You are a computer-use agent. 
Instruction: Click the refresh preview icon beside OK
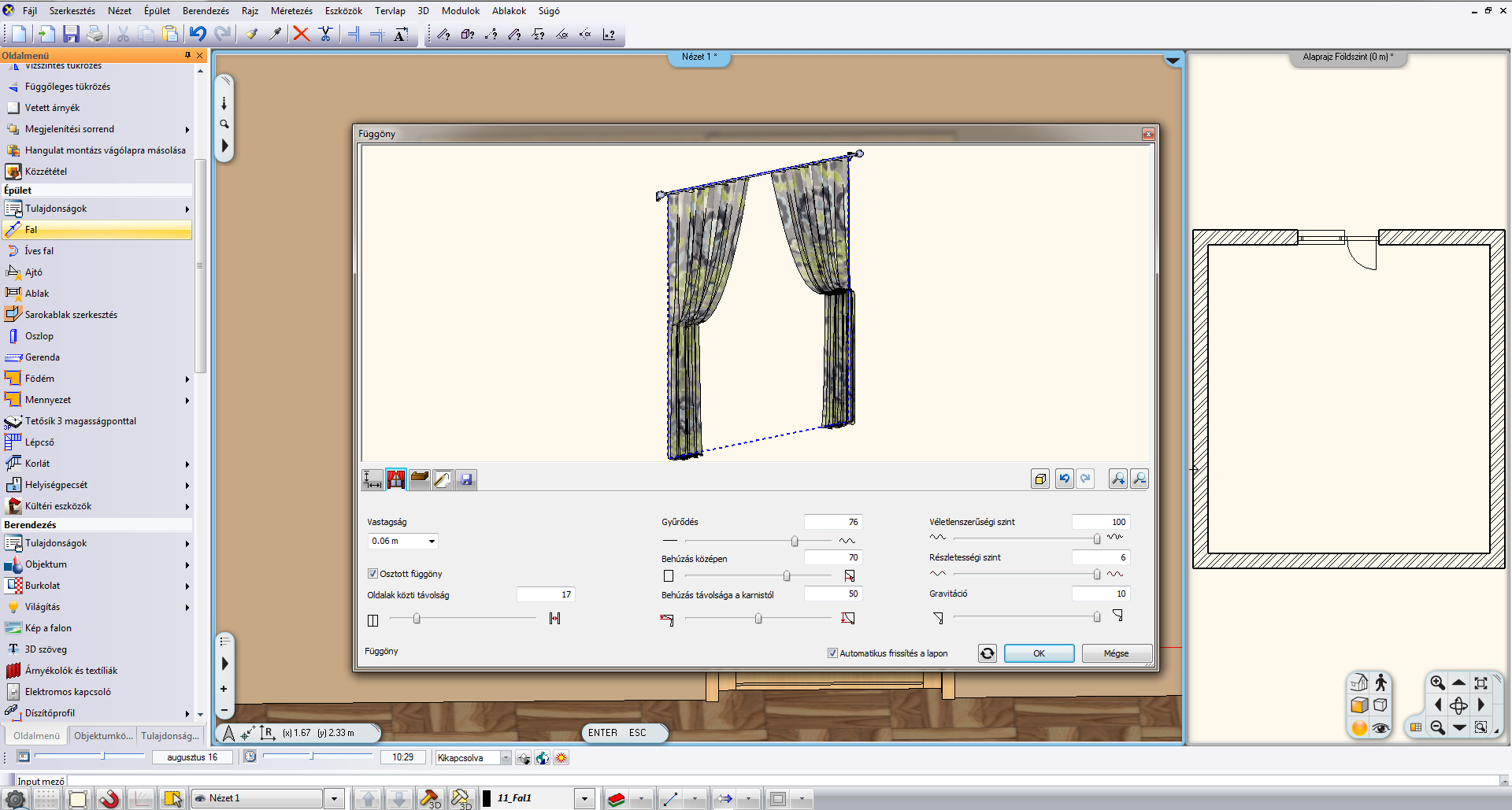tap(987, 653)
